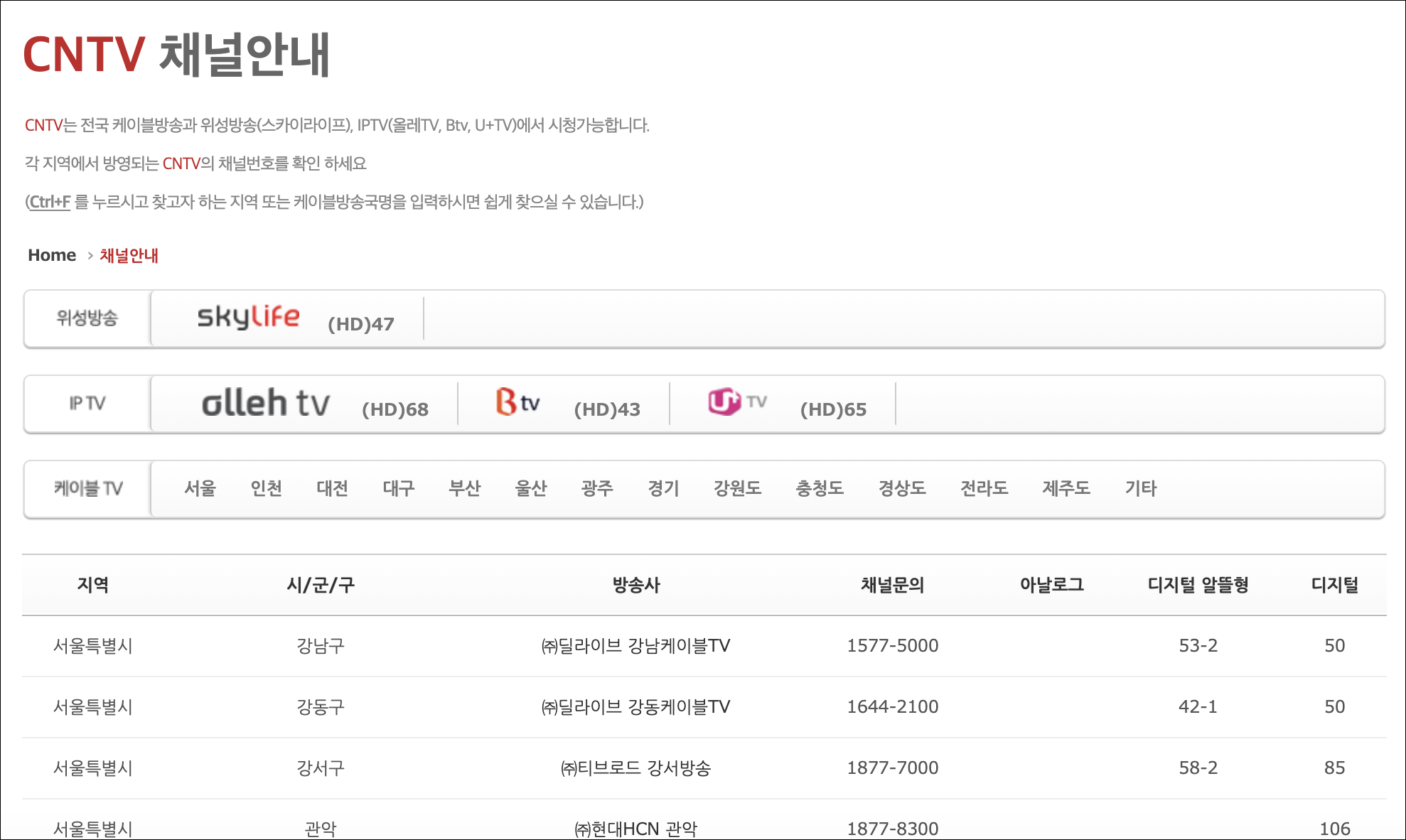1406x840 pixels.
Task: Click the 강서구 district cell
Action: tap(321, 768)
